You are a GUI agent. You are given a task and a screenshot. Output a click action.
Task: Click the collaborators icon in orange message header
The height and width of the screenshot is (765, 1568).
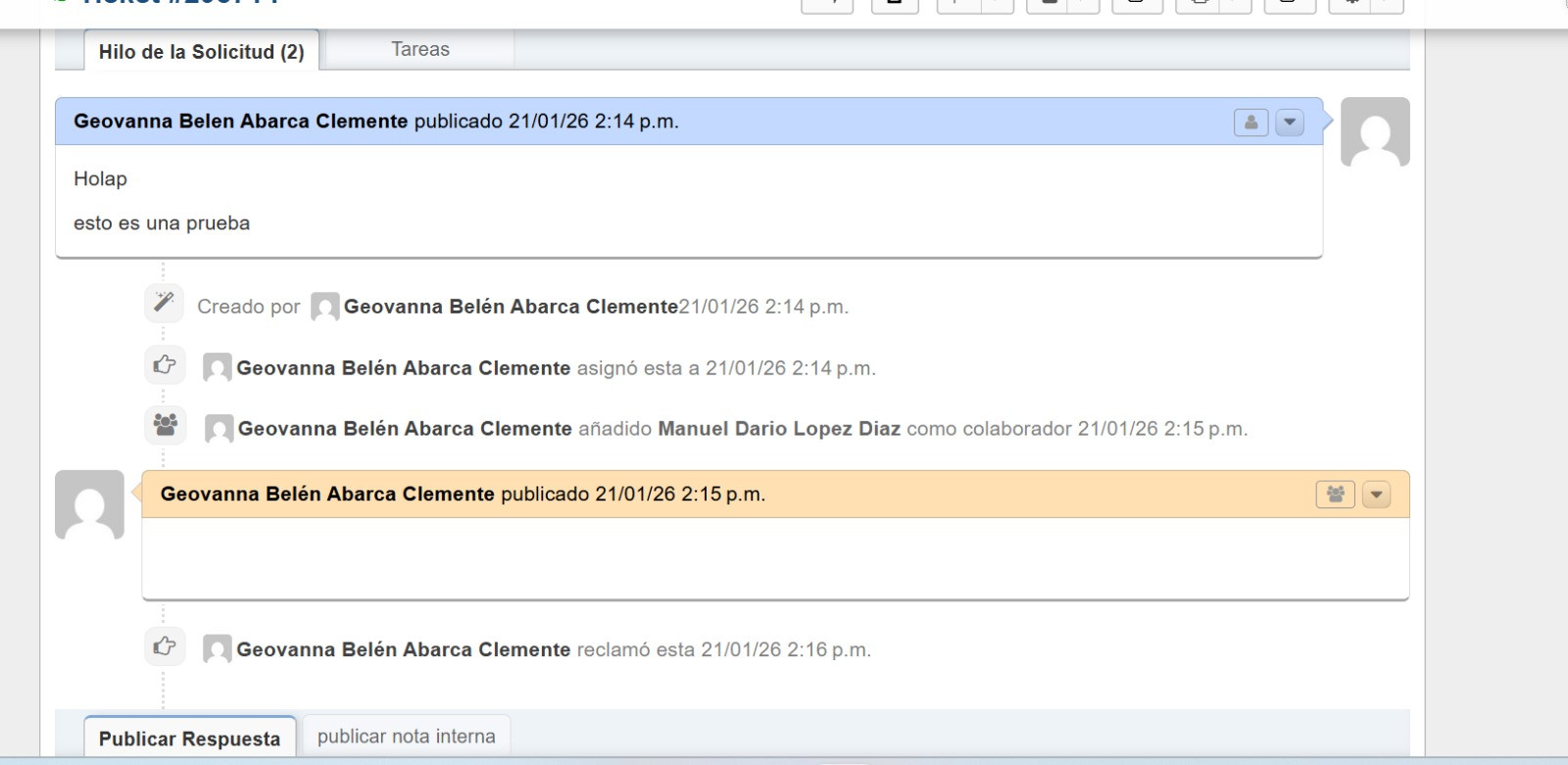point(1335,495)
